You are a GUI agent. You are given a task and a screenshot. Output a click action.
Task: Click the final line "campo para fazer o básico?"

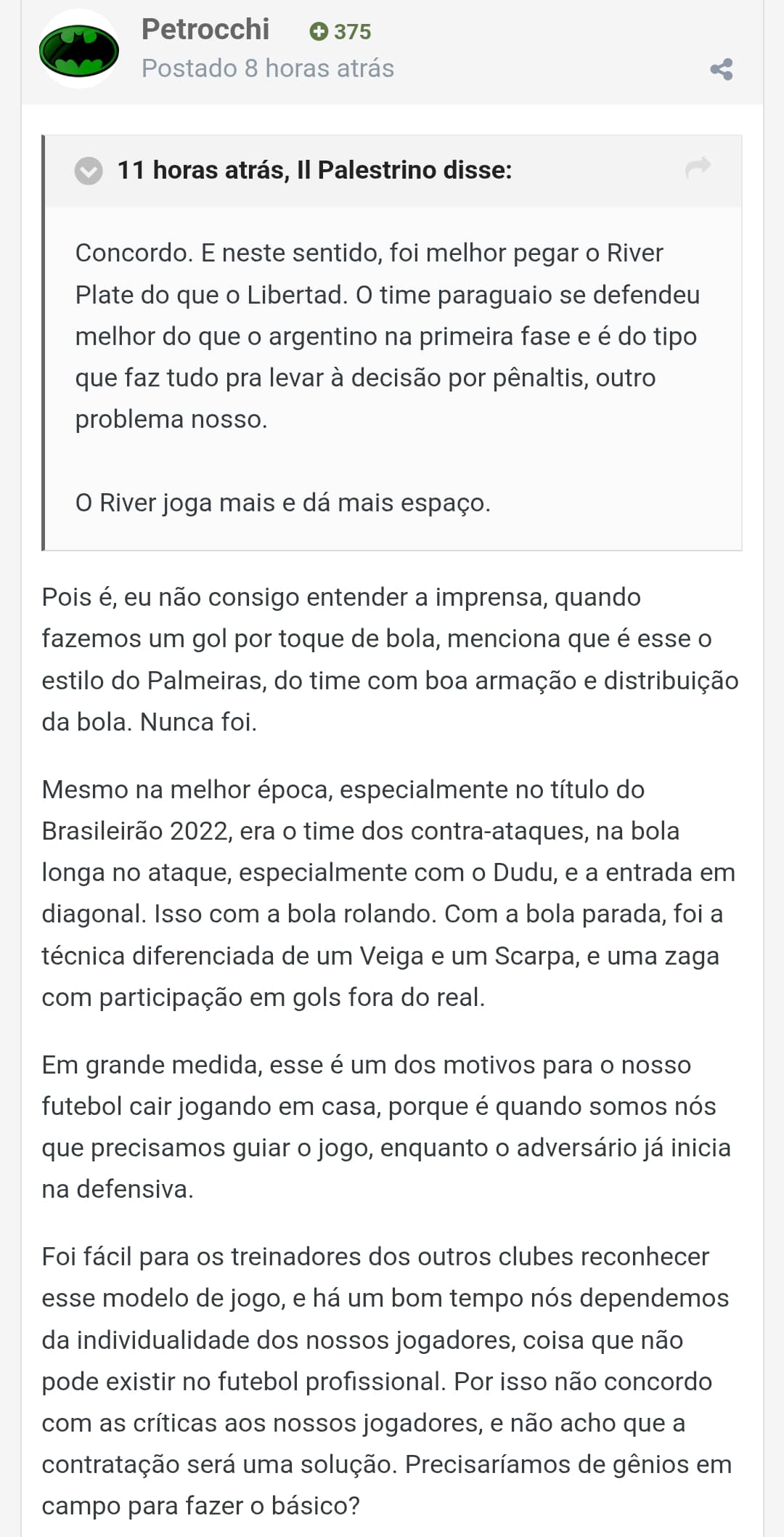coord(200,1506)
